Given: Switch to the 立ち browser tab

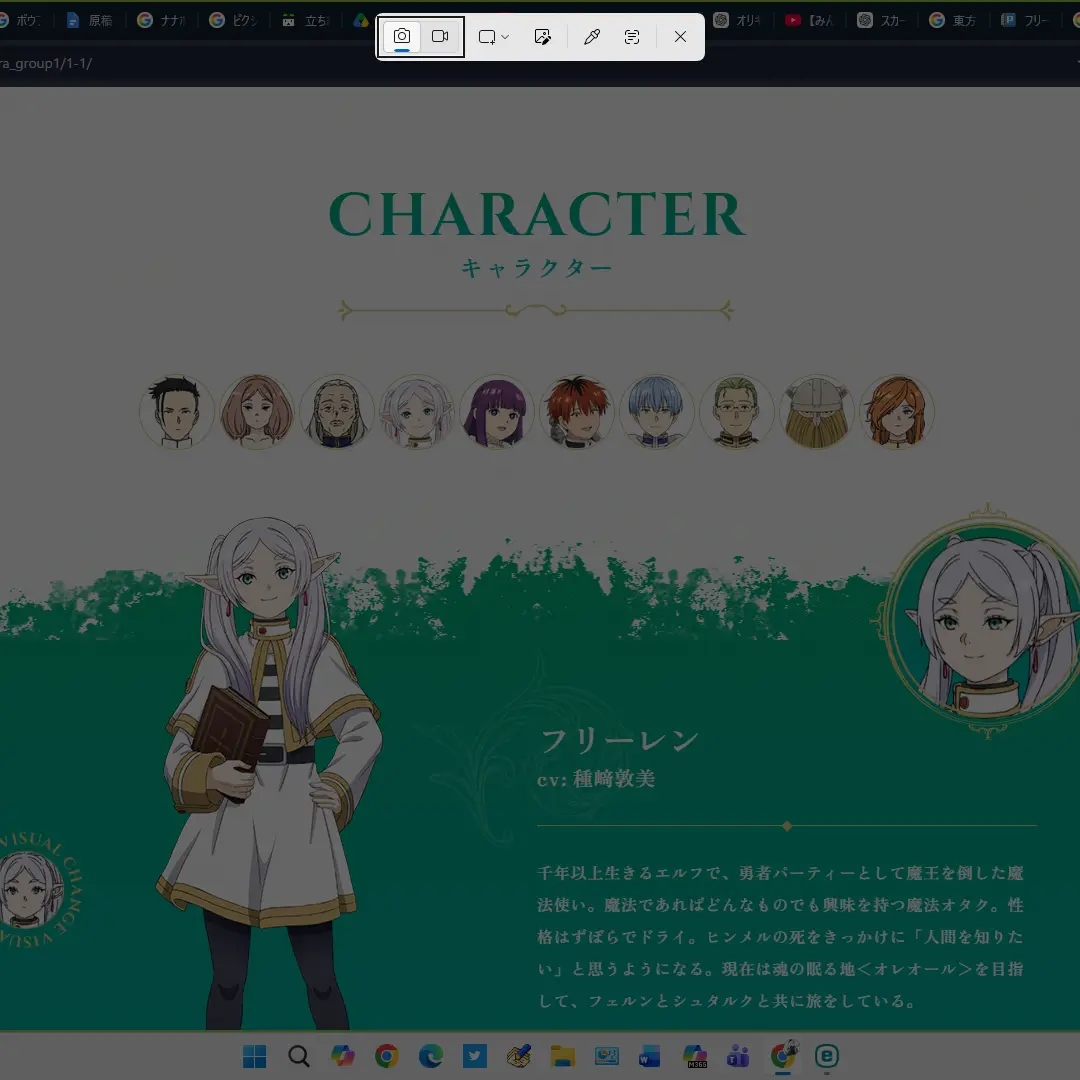Looking at the screenshot, I should pyautogui.click(x=306, y=20).
